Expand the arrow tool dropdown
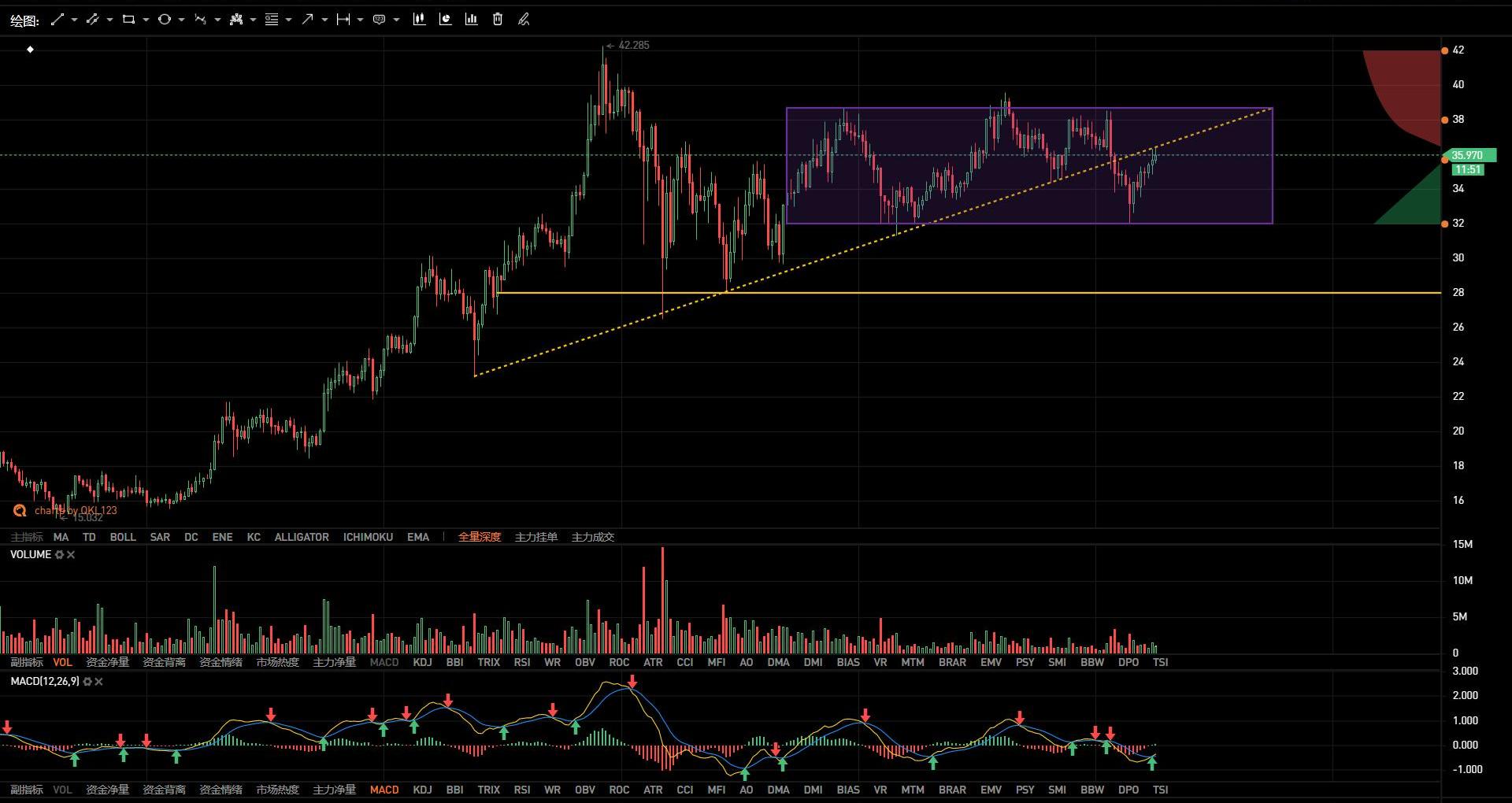 pos(324,20)
